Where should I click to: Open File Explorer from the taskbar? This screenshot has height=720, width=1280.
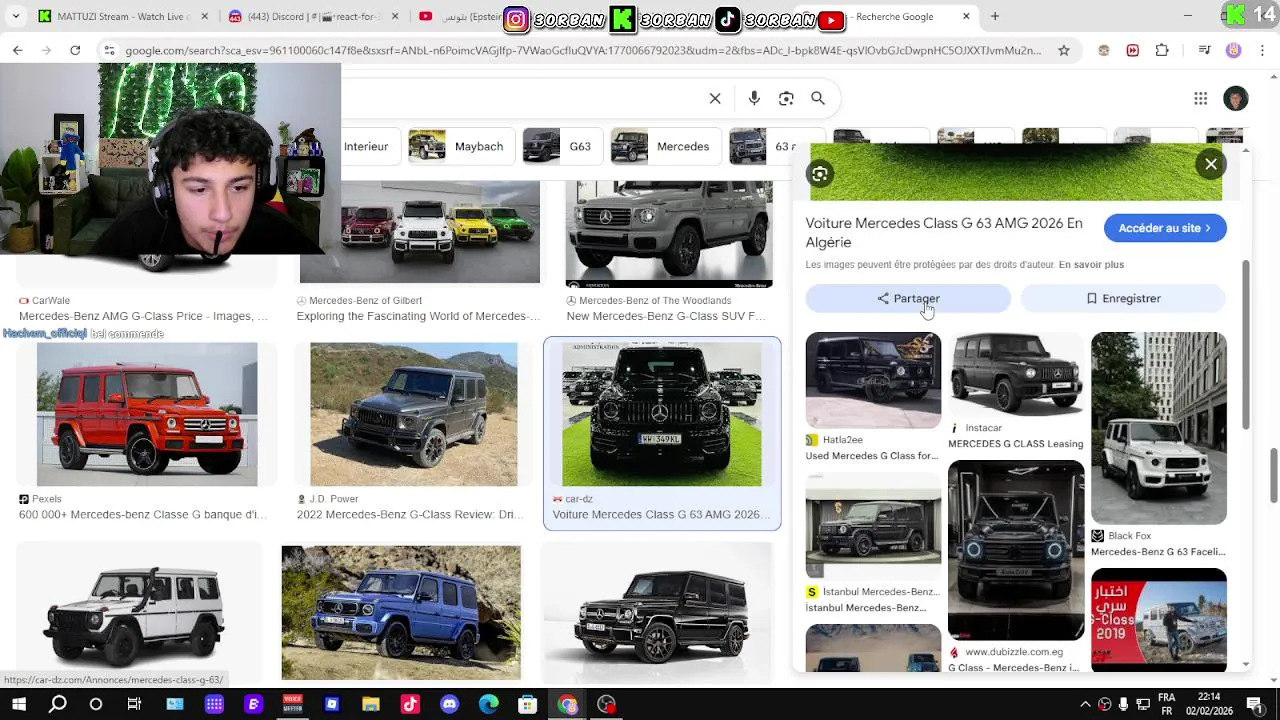click(371, 704)
